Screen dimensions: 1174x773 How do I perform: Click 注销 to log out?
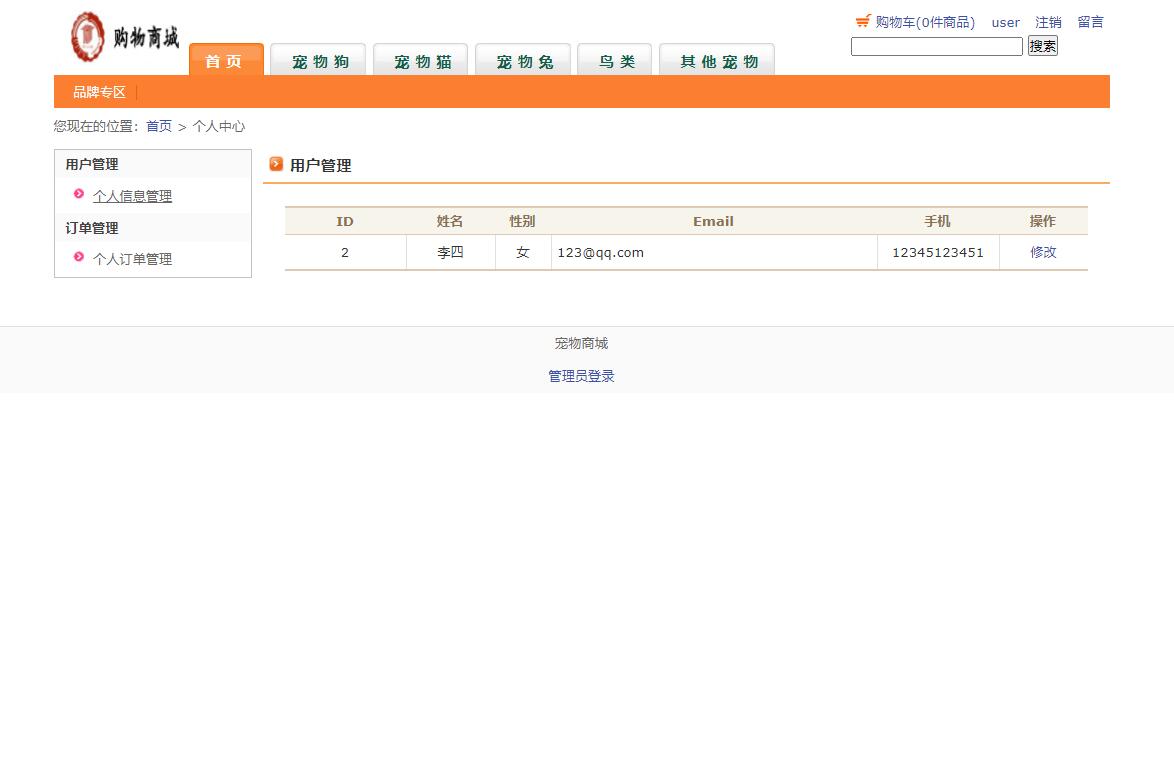(x=1048, y=21)
